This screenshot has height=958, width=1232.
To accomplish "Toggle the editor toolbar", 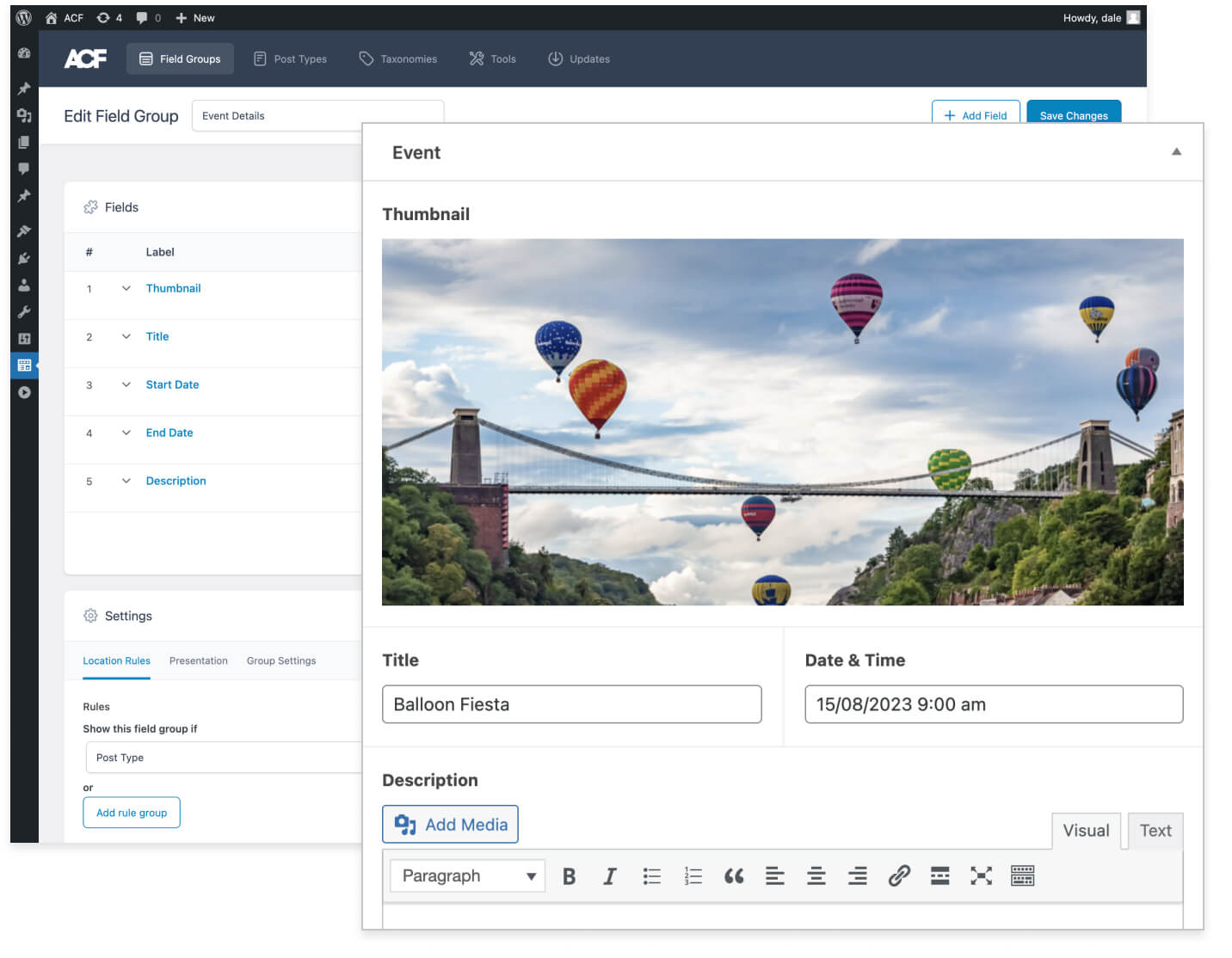I will click(x=1022, y=875).
